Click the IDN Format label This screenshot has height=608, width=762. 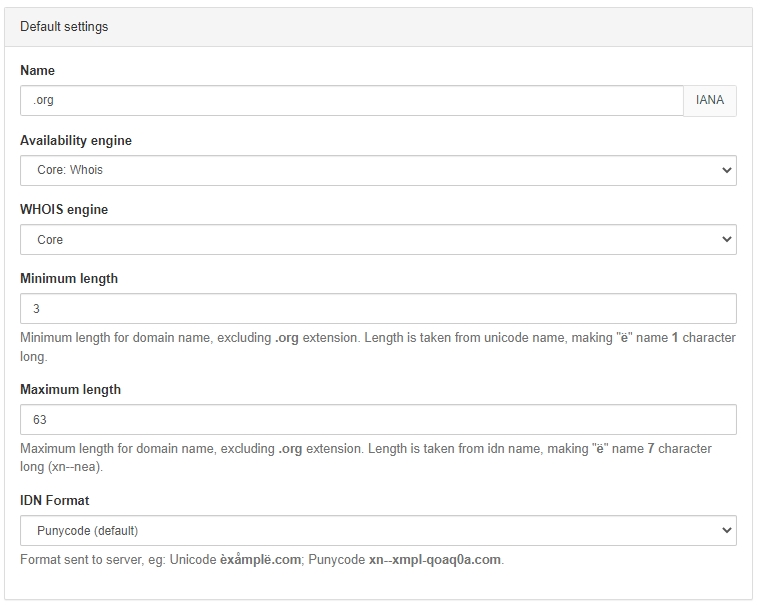point(54,501)
